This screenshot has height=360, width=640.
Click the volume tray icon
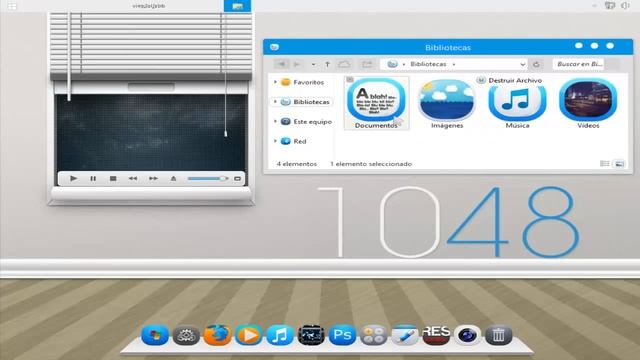[626, 5]
